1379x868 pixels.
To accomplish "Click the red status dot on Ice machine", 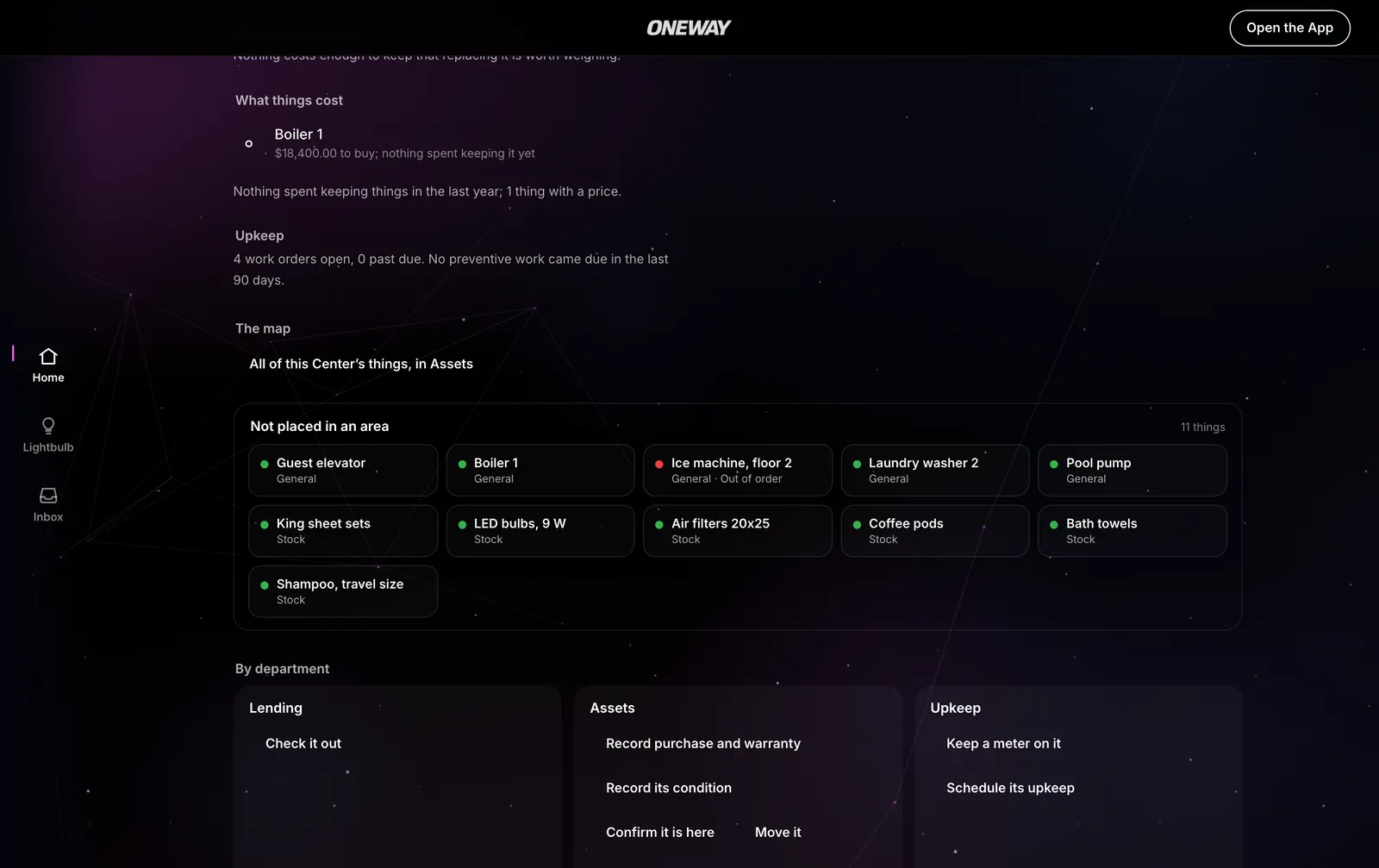I will pos(659,464).
